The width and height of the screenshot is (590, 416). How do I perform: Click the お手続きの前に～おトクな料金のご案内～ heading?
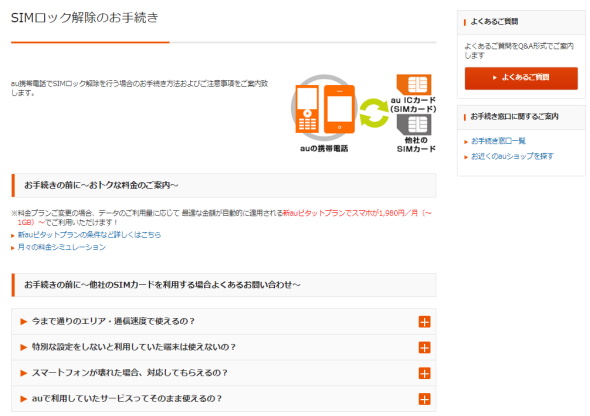pos(101,185)
